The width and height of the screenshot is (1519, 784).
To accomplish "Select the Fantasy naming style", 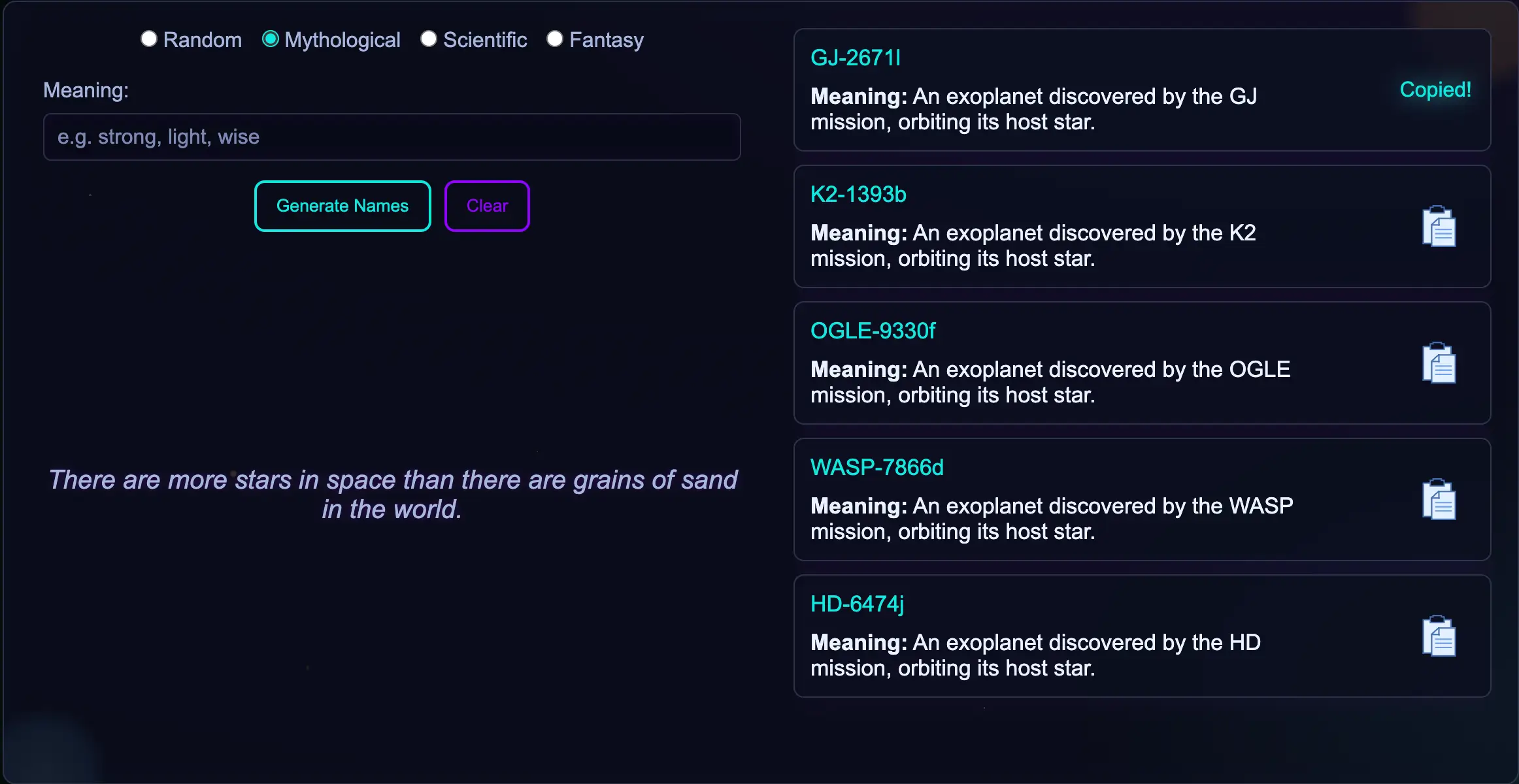I will 555,39.
